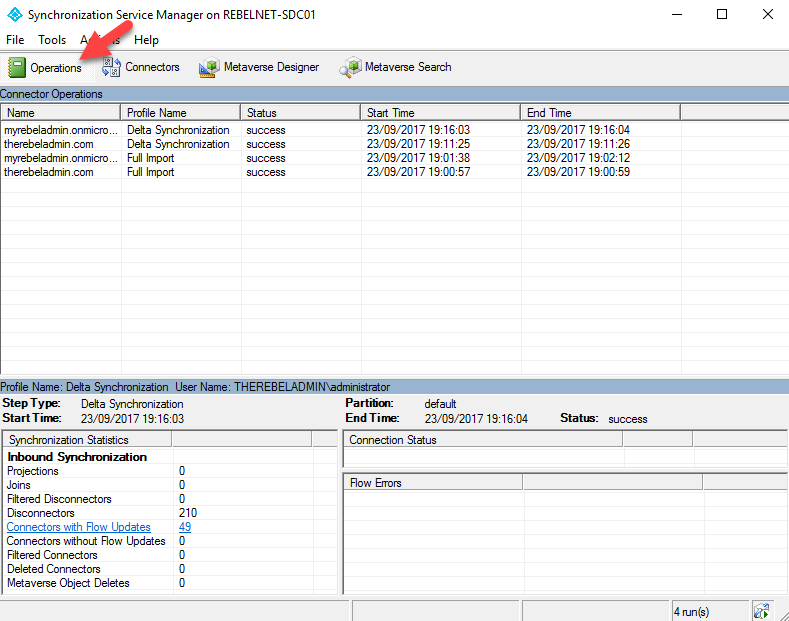The width and height of the screenshot is (789, 621).
Task: Click the Flow Errors column header
Action: pos(433,483)
